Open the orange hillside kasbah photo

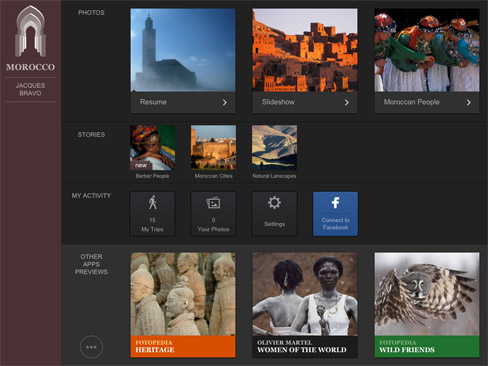coord(305,50)
